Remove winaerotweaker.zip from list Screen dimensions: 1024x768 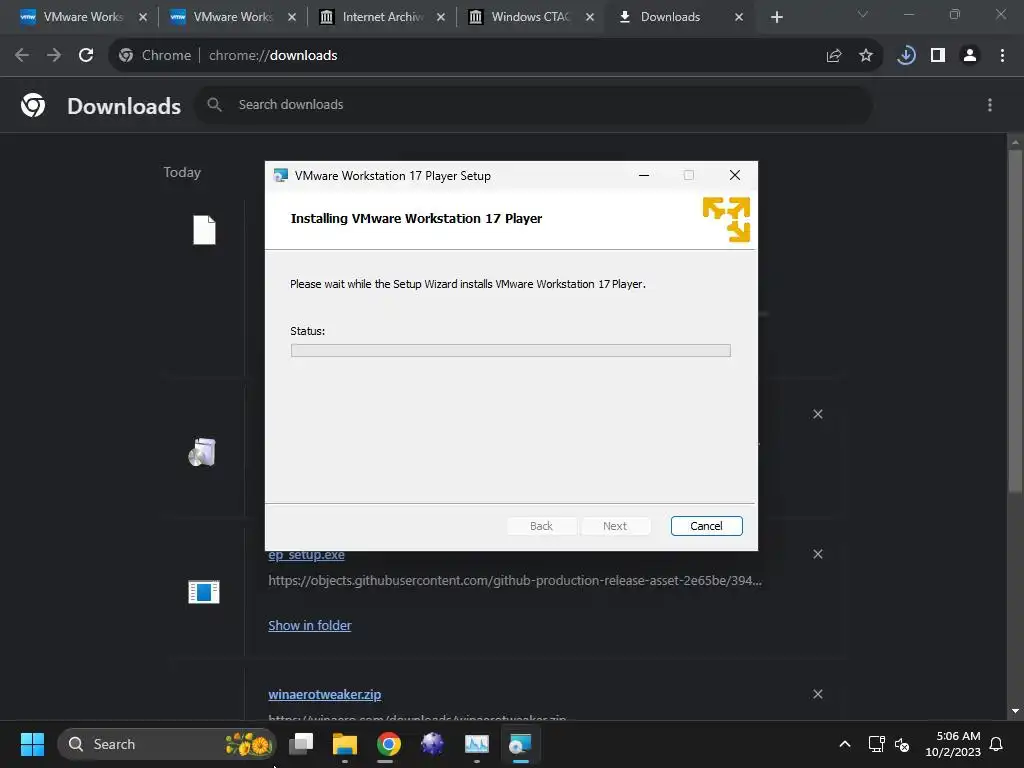click(818, 694)
